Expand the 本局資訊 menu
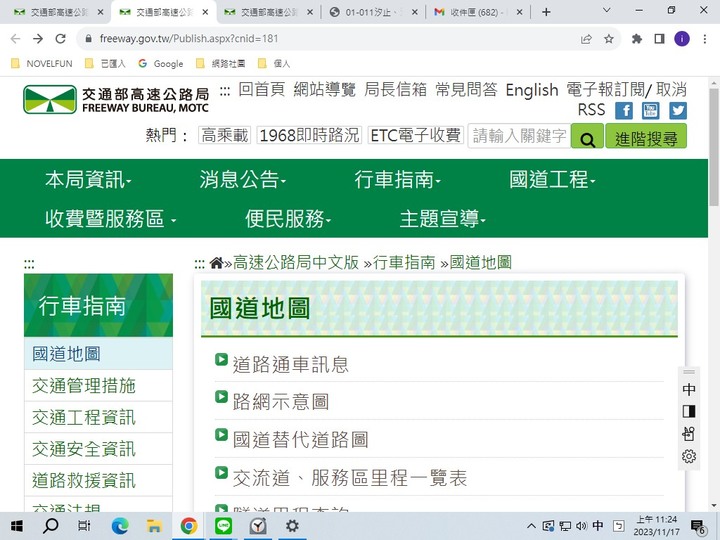 point(88,180)
